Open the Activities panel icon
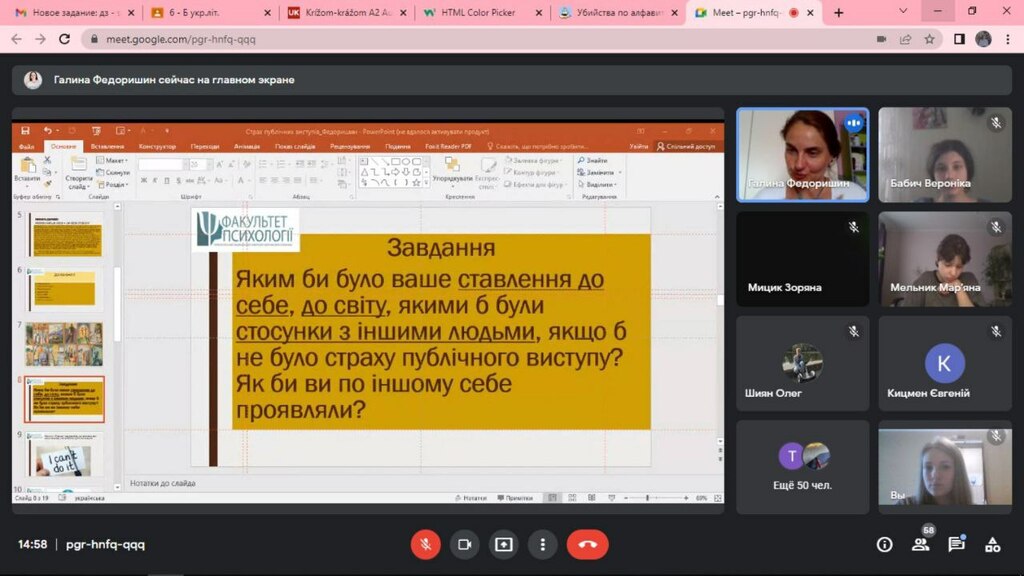 (992, 544)
